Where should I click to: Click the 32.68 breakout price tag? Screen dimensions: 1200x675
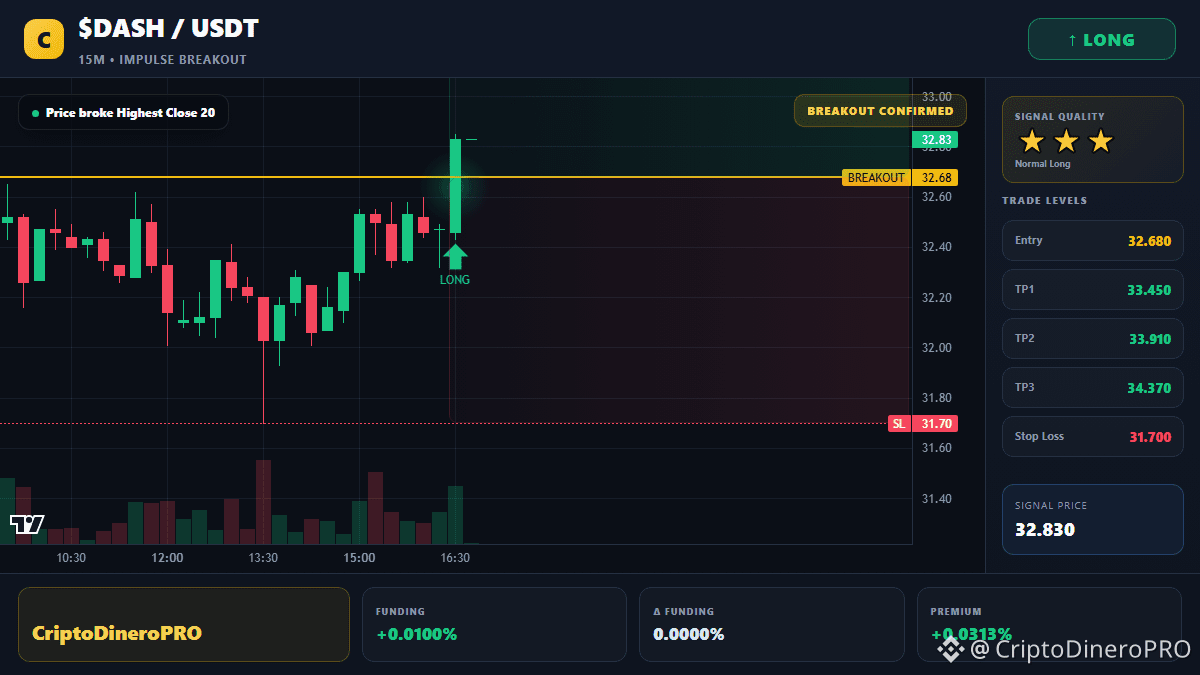pos(935,178)
